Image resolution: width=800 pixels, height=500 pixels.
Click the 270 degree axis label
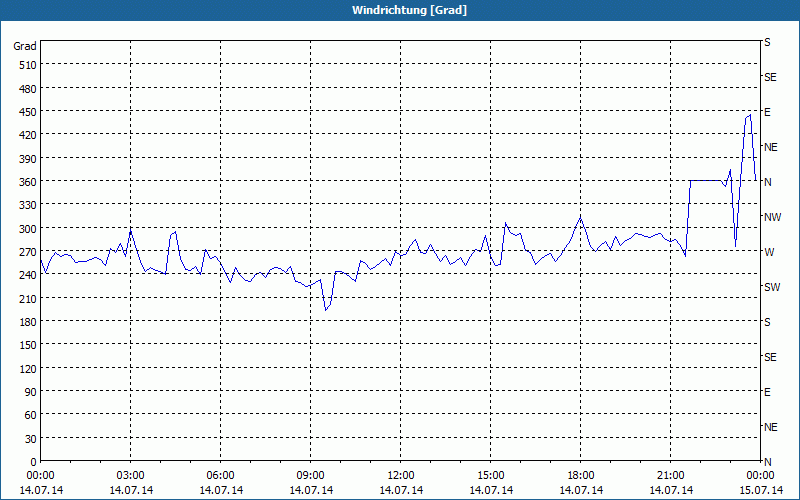(x=28, y=252)
